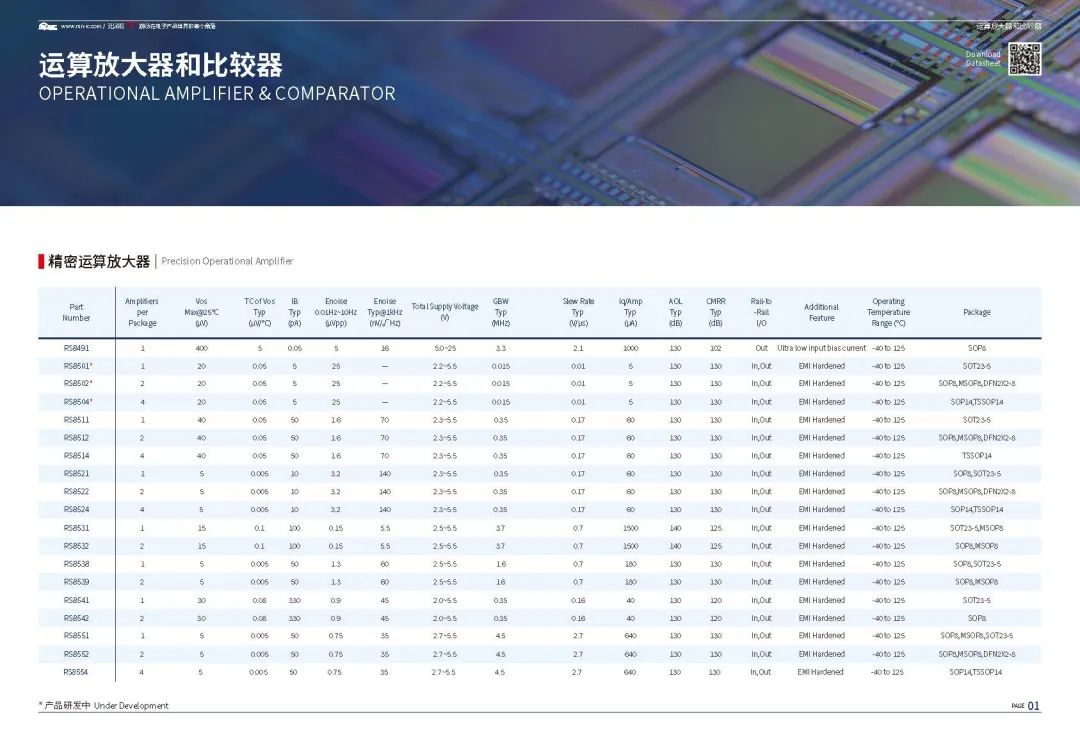
Task: Click the AOL Typ (dB) column header
Action: click(675, 312)
